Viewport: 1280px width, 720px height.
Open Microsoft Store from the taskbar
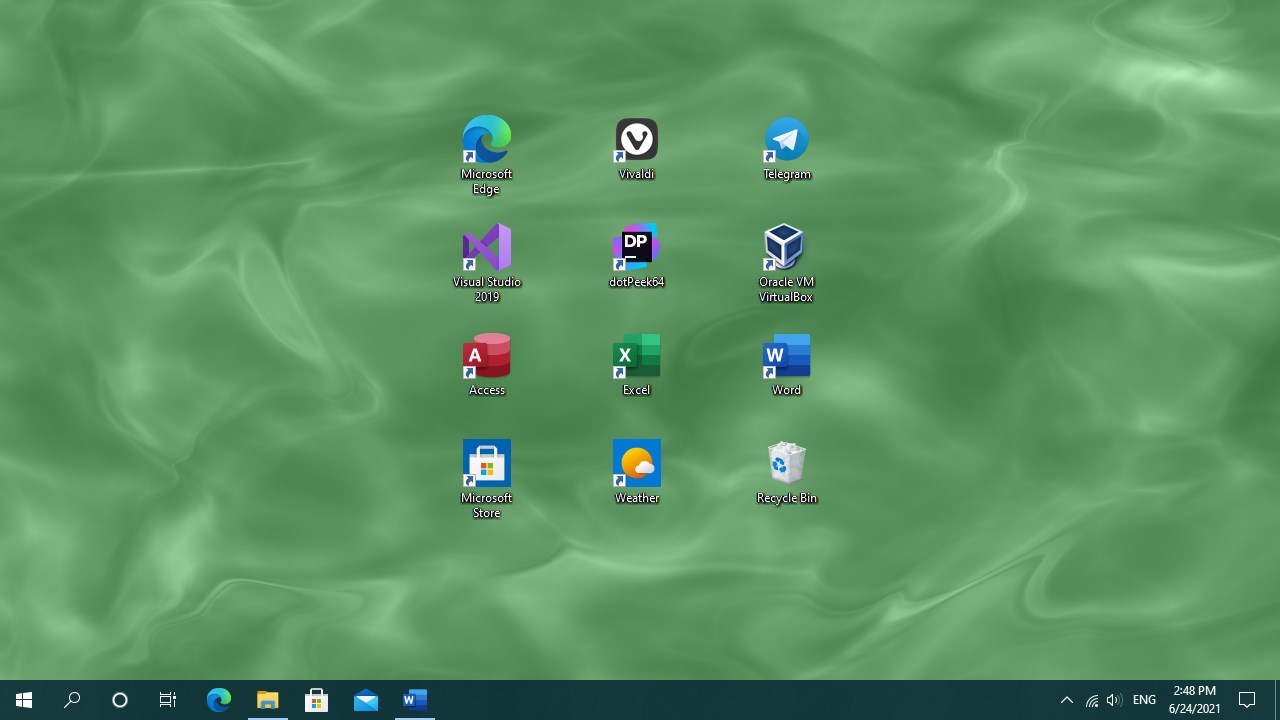click(x=317, y=700)
